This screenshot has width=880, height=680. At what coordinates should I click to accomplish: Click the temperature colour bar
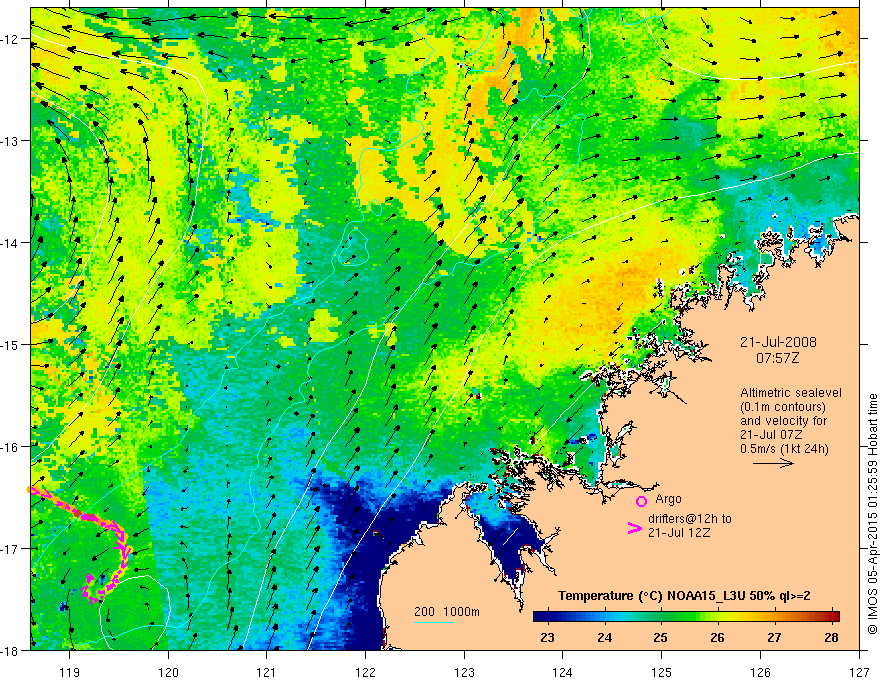pyautogui.click(x=686, y=616)
